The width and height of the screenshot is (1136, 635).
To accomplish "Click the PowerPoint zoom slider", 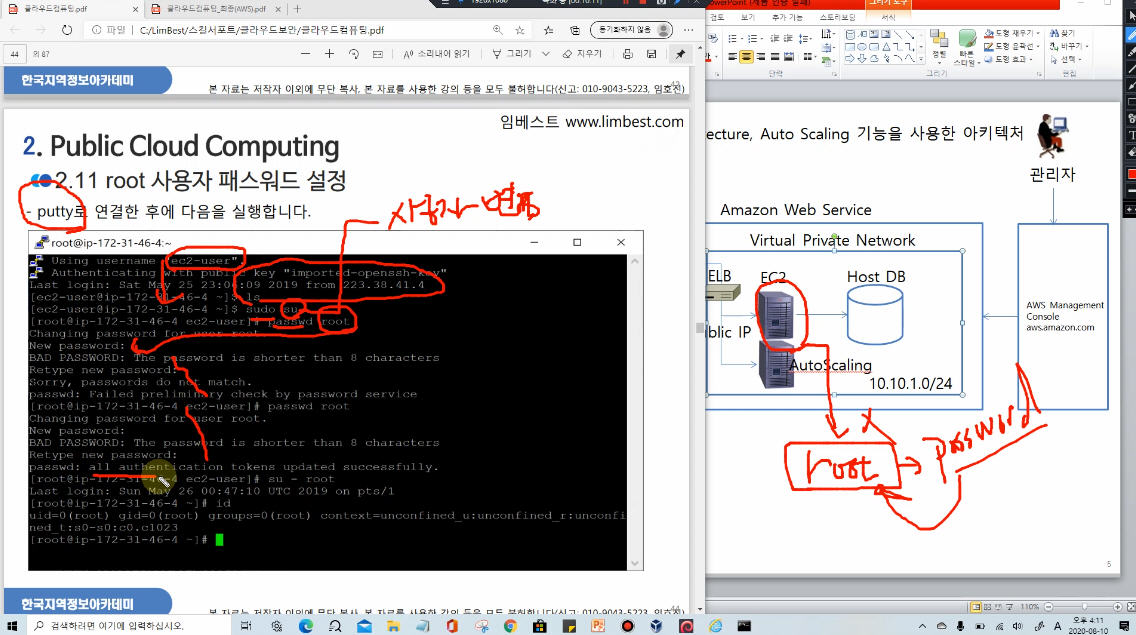I will pos(1083,607).
